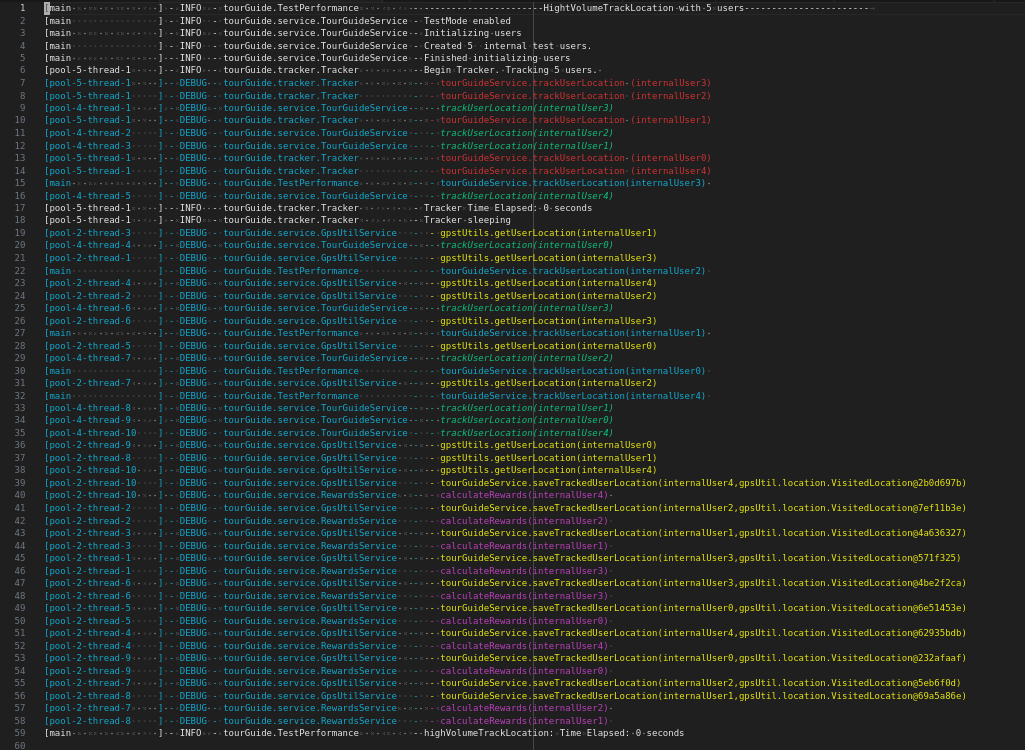This screenshot has width=1025, height=750.
Task: Click line number 60 in the gutter
Action: point(20,745)
